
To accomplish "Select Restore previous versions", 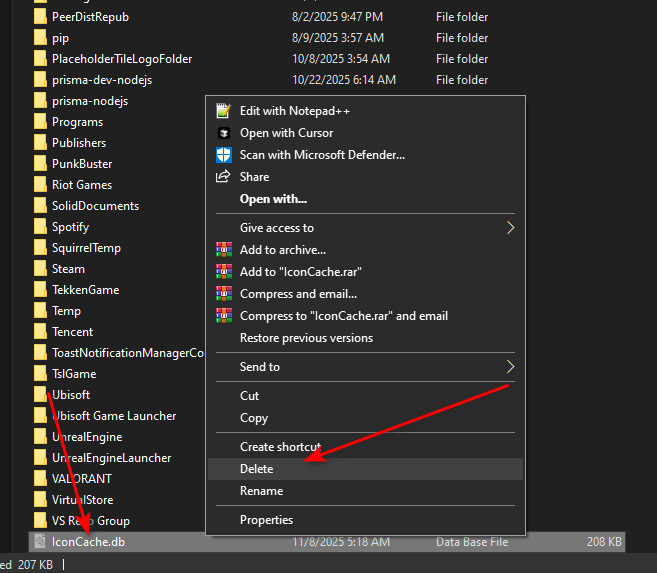I will (365, 338).
